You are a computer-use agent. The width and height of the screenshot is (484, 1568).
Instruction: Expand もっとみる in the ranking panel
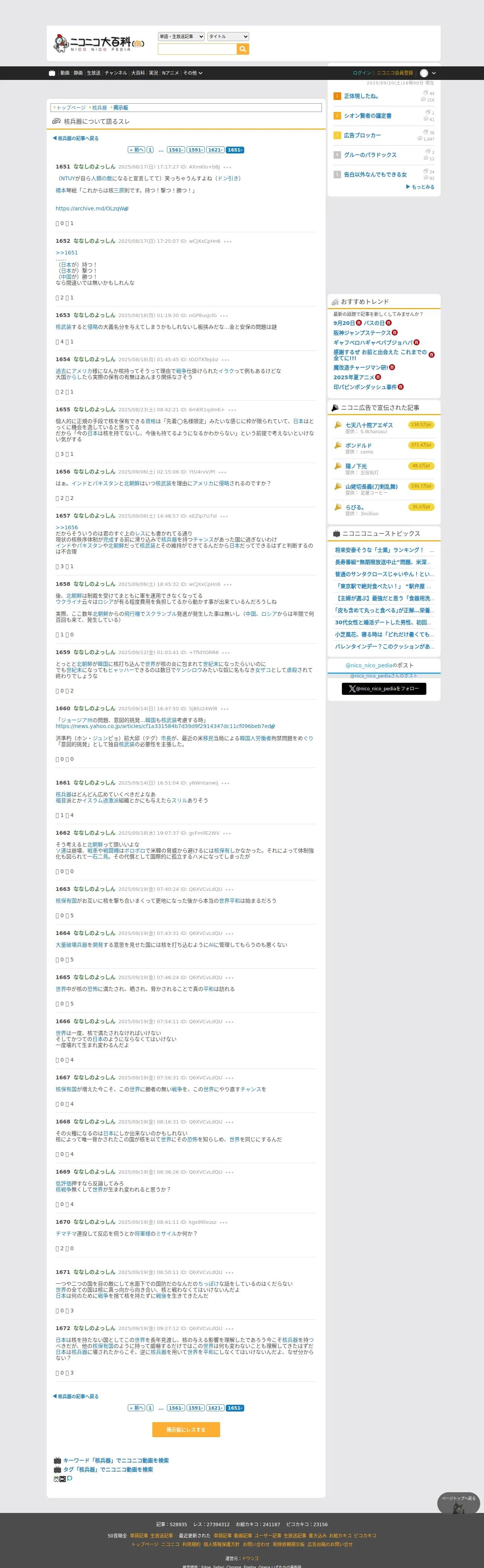coord(420,187)
